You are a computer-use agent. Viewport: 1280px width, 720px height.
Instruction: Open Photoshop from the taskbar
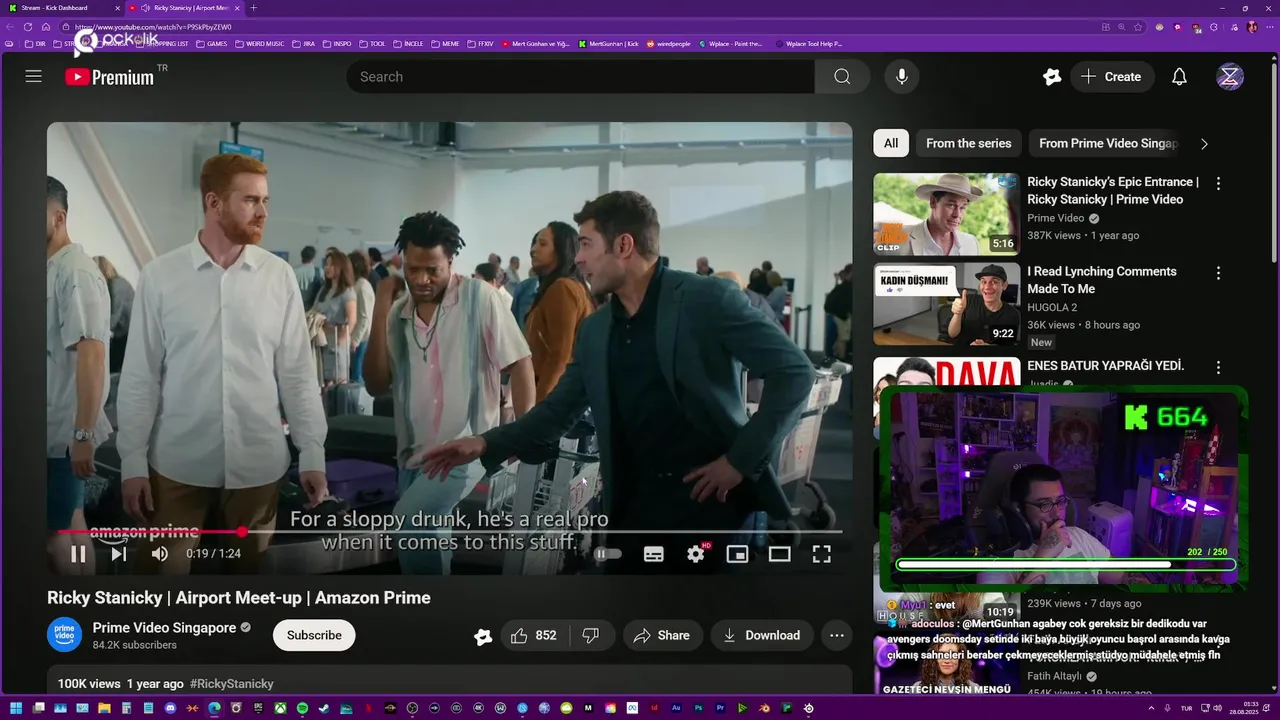(699, 708)
